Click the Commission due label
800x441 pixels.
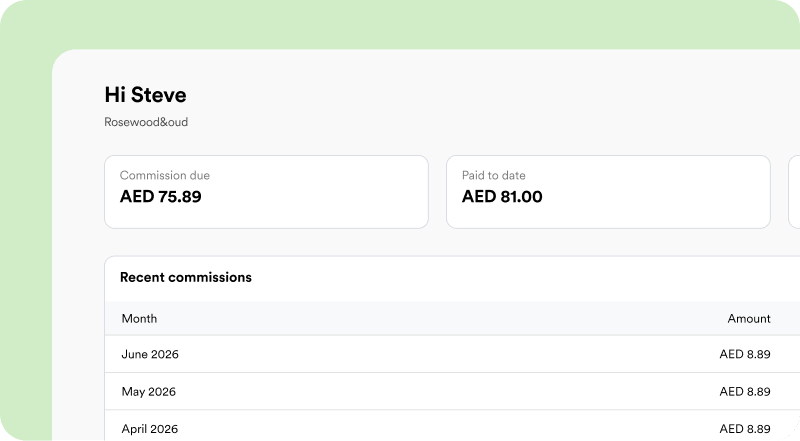click(x=165, y=176)
